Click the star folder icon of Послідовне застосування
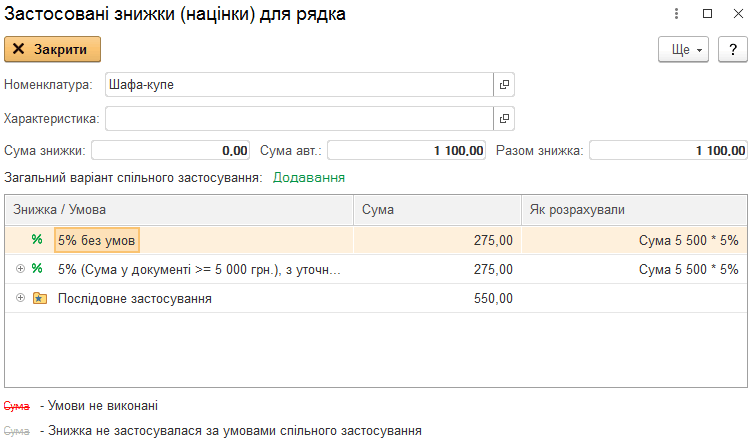Screen dimensions: 752x442 [40, 298]
